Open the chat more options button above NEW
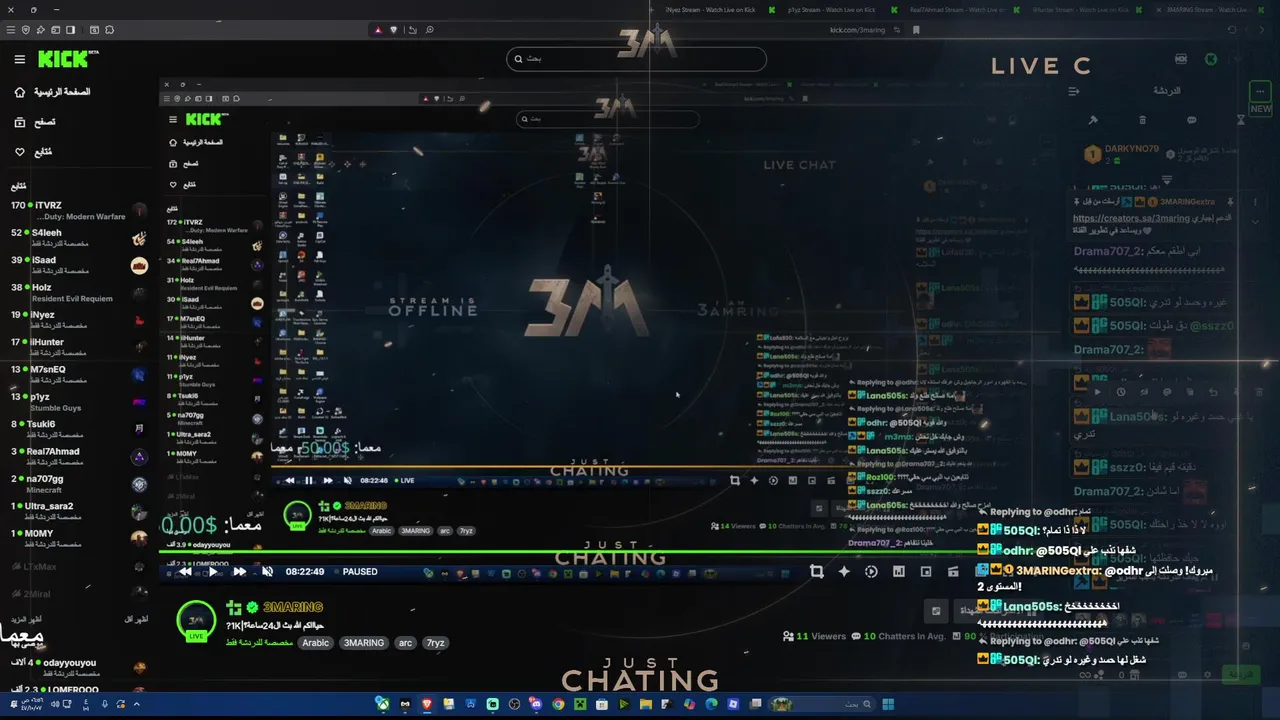Viewport: 1280px width, 720px height. pos(1260,90)
